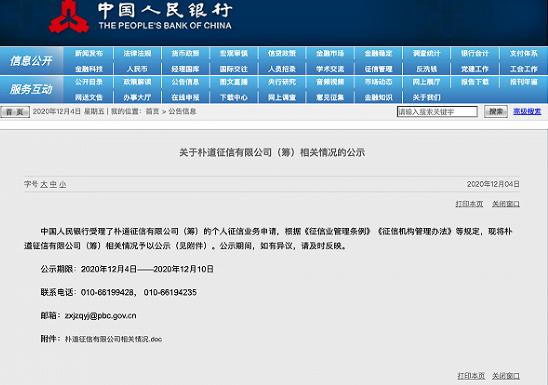Choose 金融知识 from the navigation

click(x=378, y=97)
